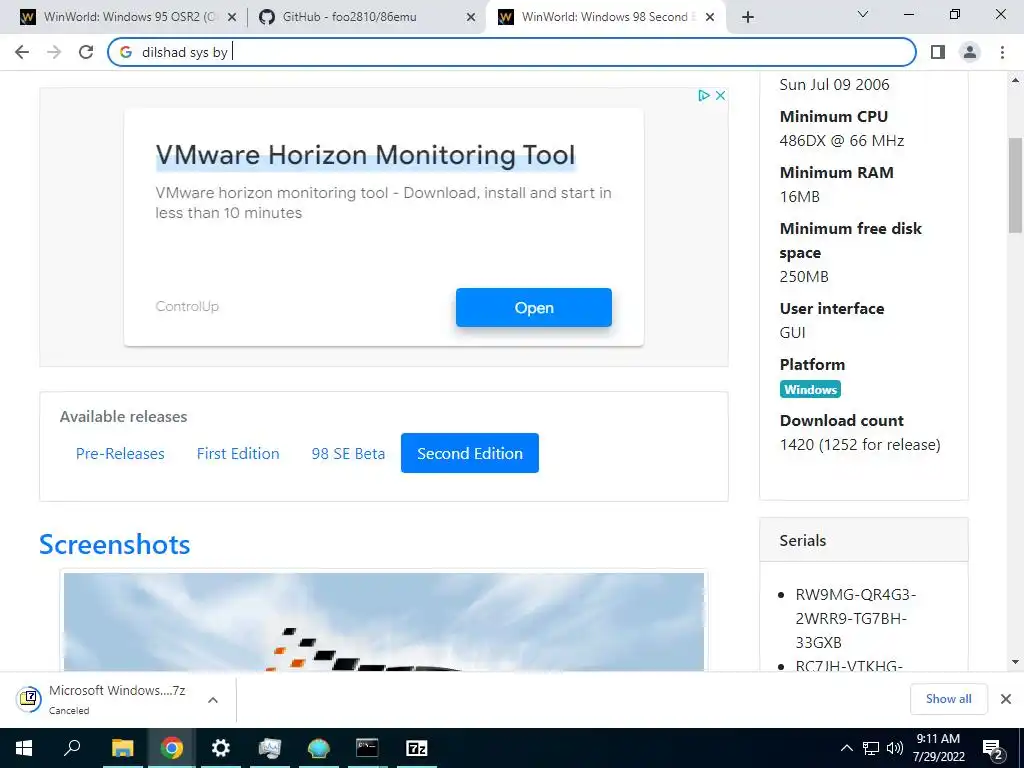Close the Windows 95 OSR2 tab
Screen dimensions: 1024x768
click(231, 18)
